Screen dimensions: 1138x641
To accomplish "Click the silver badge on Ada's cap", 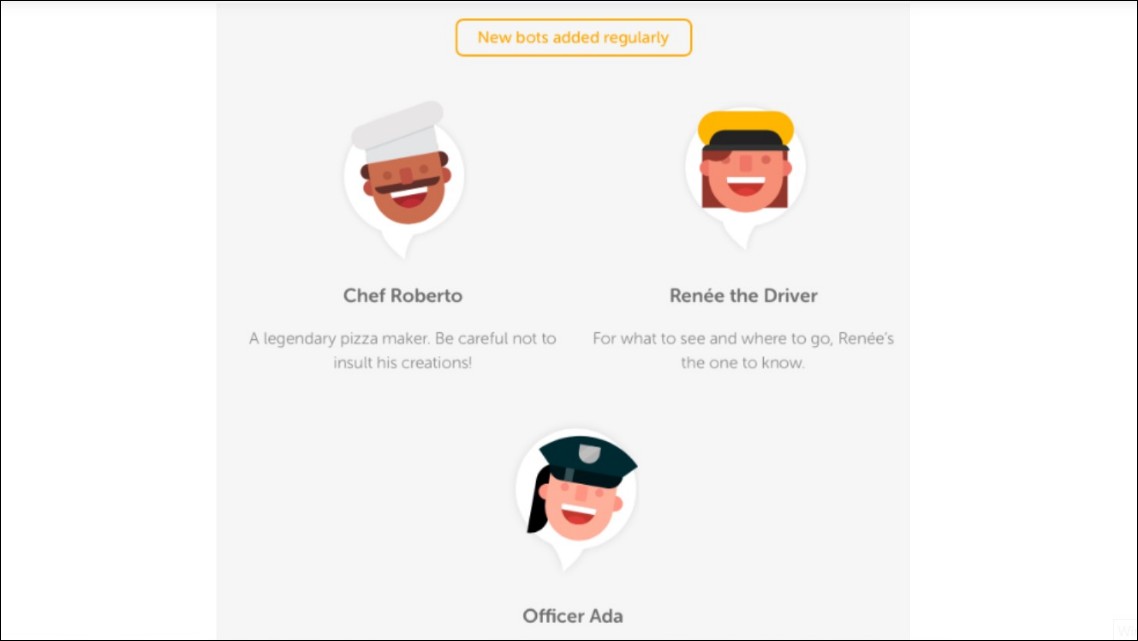I will click(589, 454).
